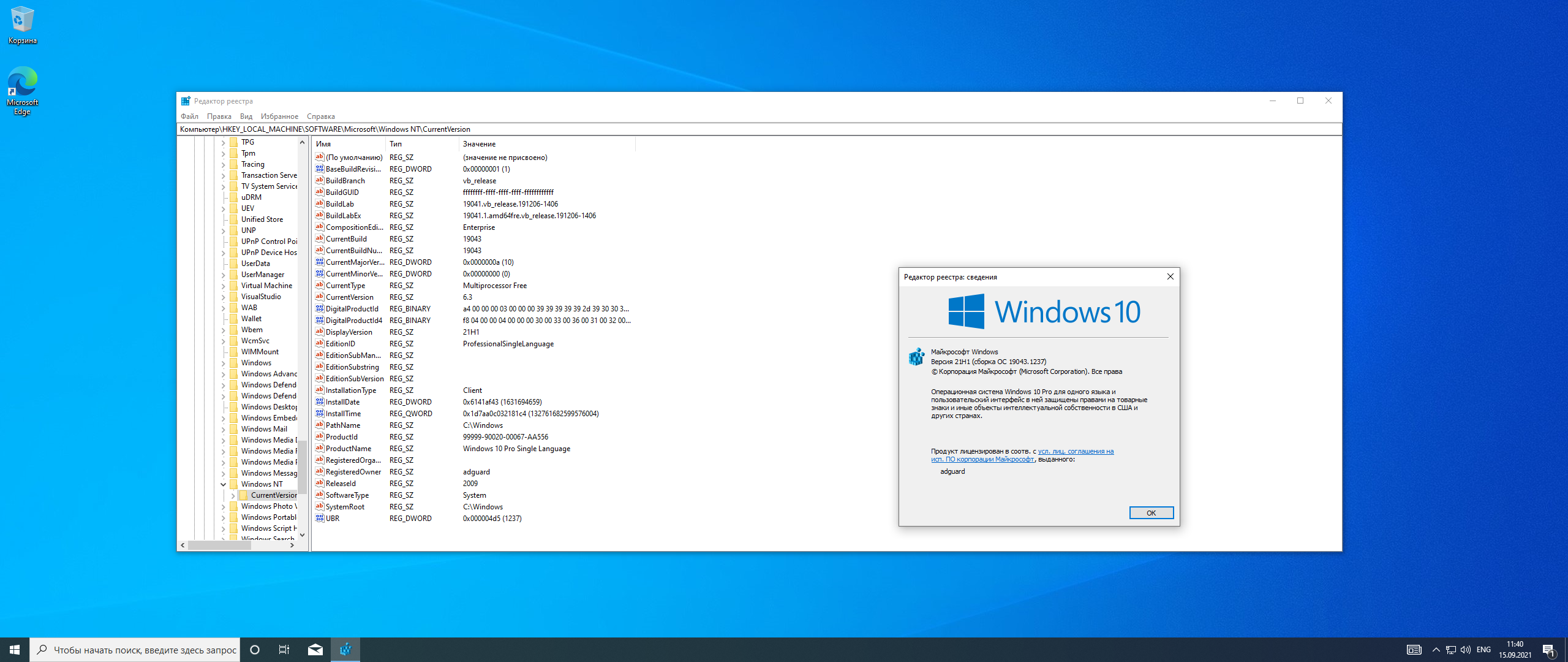Expand the Tracing registry key

pos(223,164)
